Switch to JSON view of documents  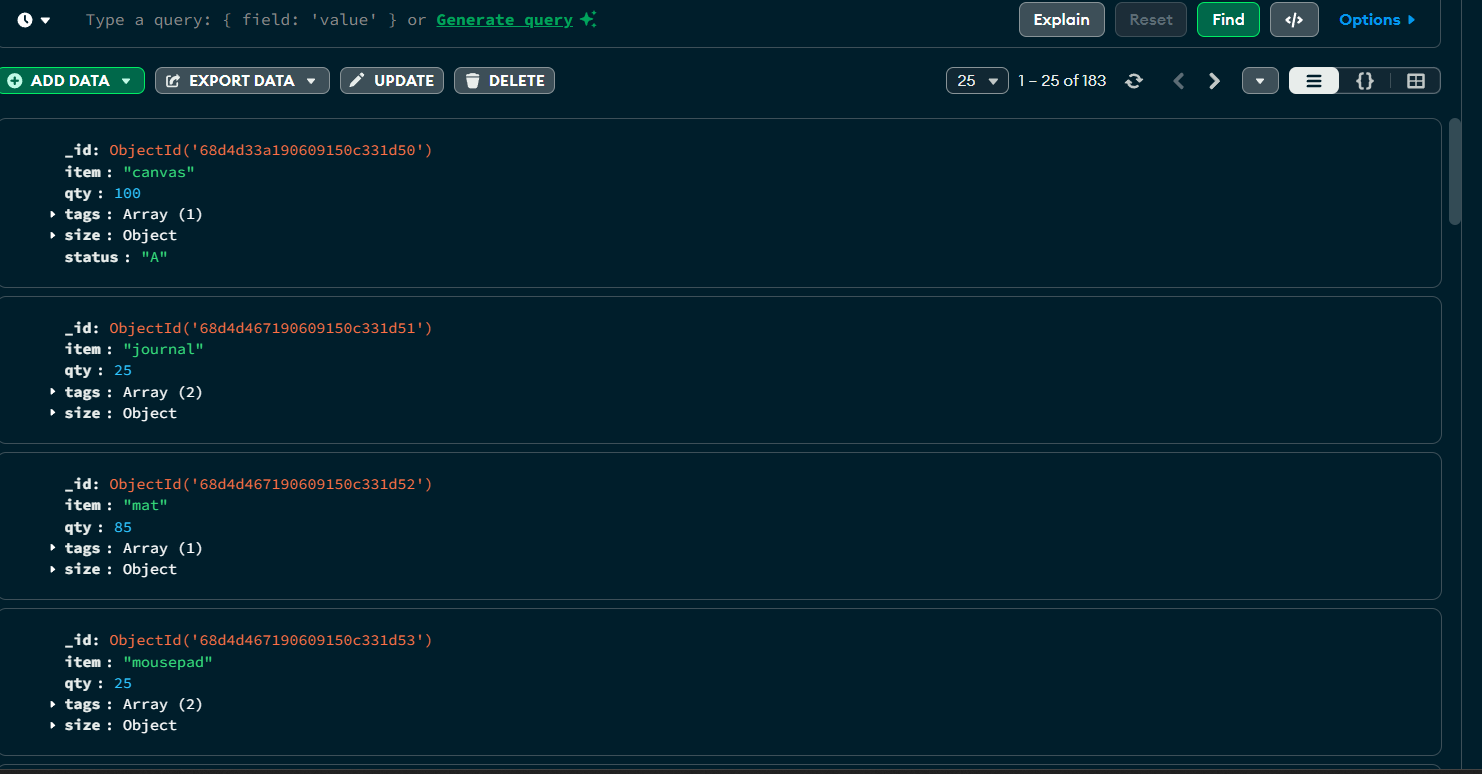click(x=1364, y=81)
